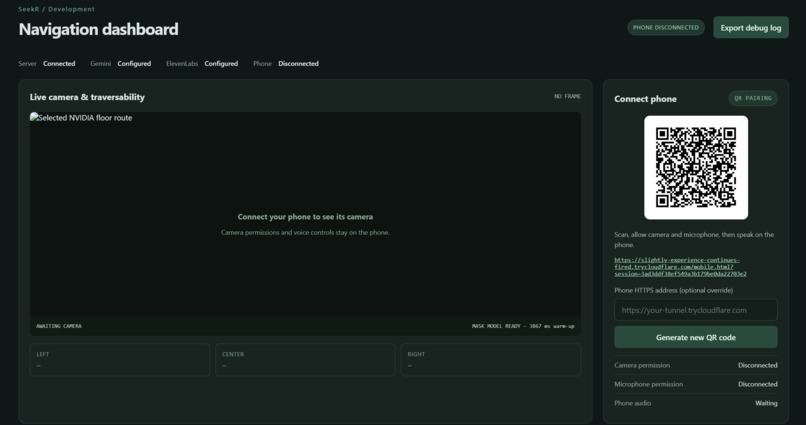Click the Export debug log button
Image resolution: width=806 pixels, height=425 pixels.
click(750, 28)
